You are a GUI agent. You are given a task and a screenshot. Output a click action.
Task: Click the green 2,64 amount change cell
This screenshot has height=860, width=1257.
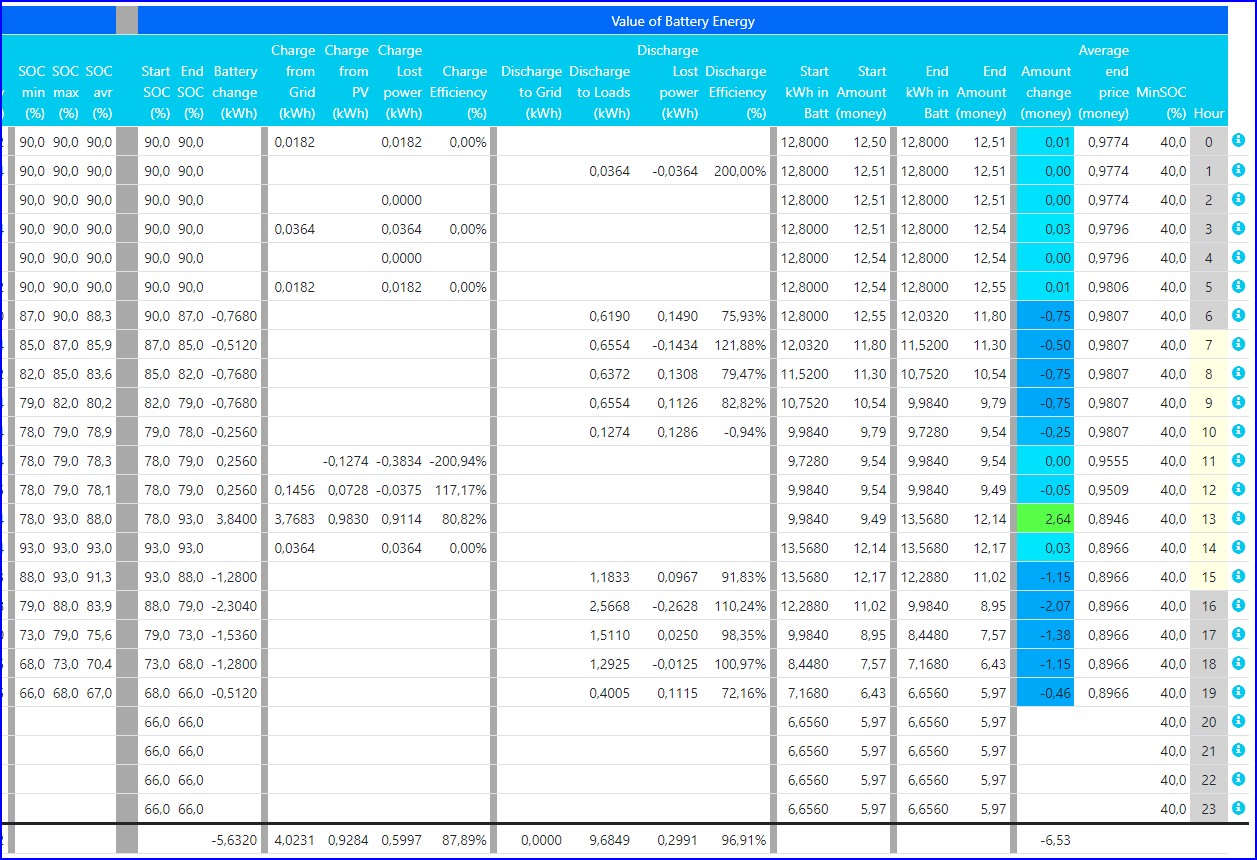point(1045,519)
